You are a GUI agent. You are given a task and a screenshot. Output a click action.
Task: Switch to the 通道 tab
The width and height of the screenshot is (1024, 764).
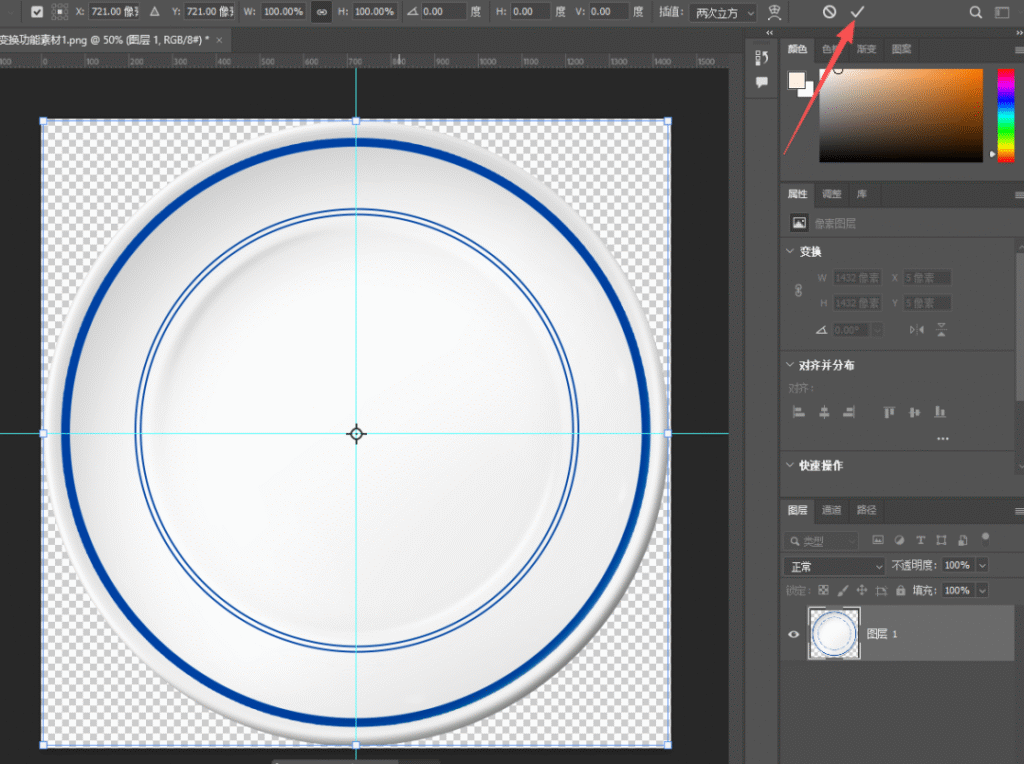[x=831, y=510]
